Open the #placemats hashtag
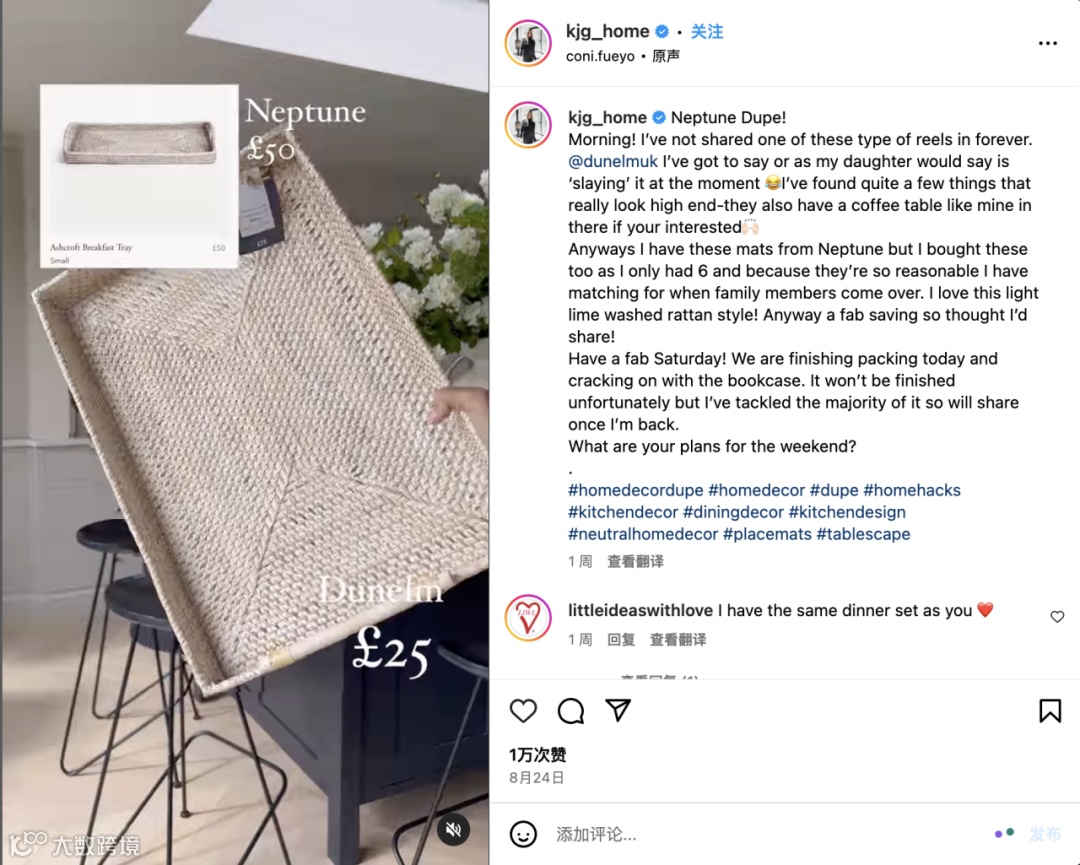The height and width of the screenshot is (865, 1080). [767, 534]
